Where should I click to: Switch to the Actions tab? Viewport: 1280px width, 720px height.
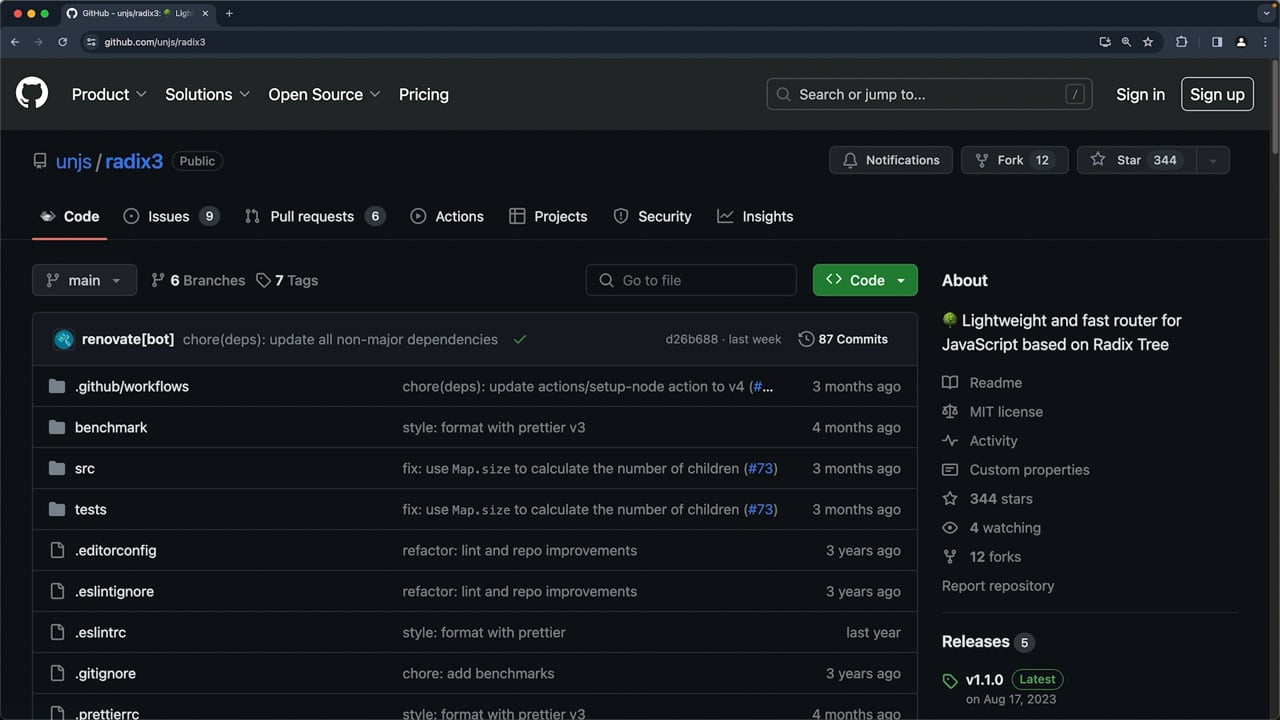(447, 216)
